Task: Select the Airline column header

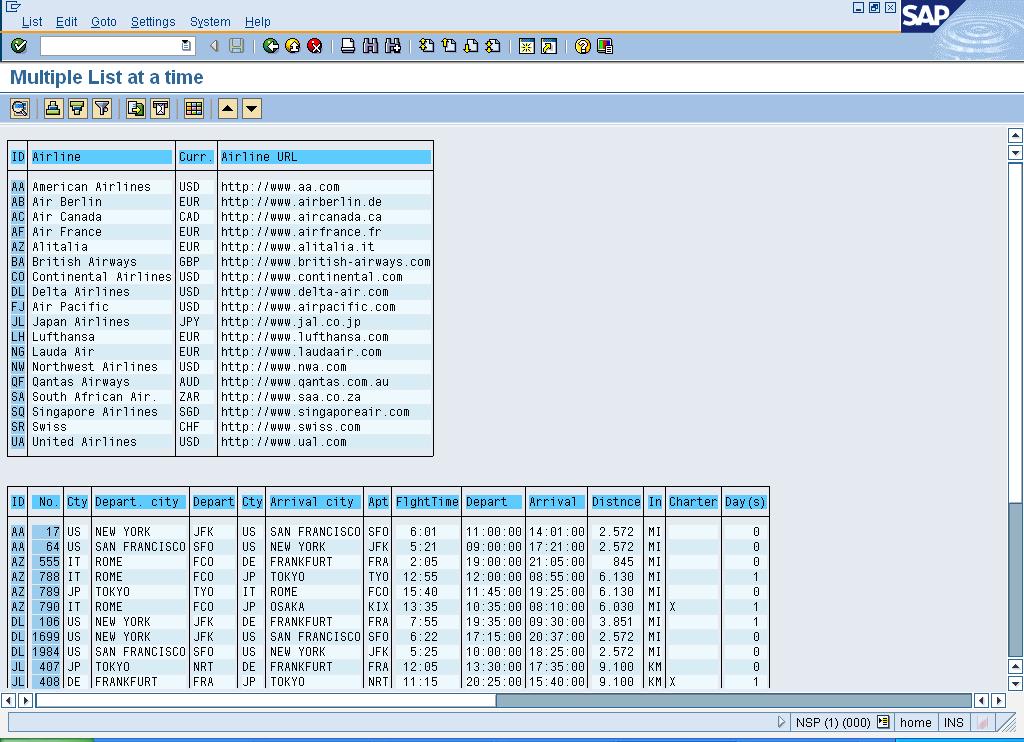Action: point(102,157)
